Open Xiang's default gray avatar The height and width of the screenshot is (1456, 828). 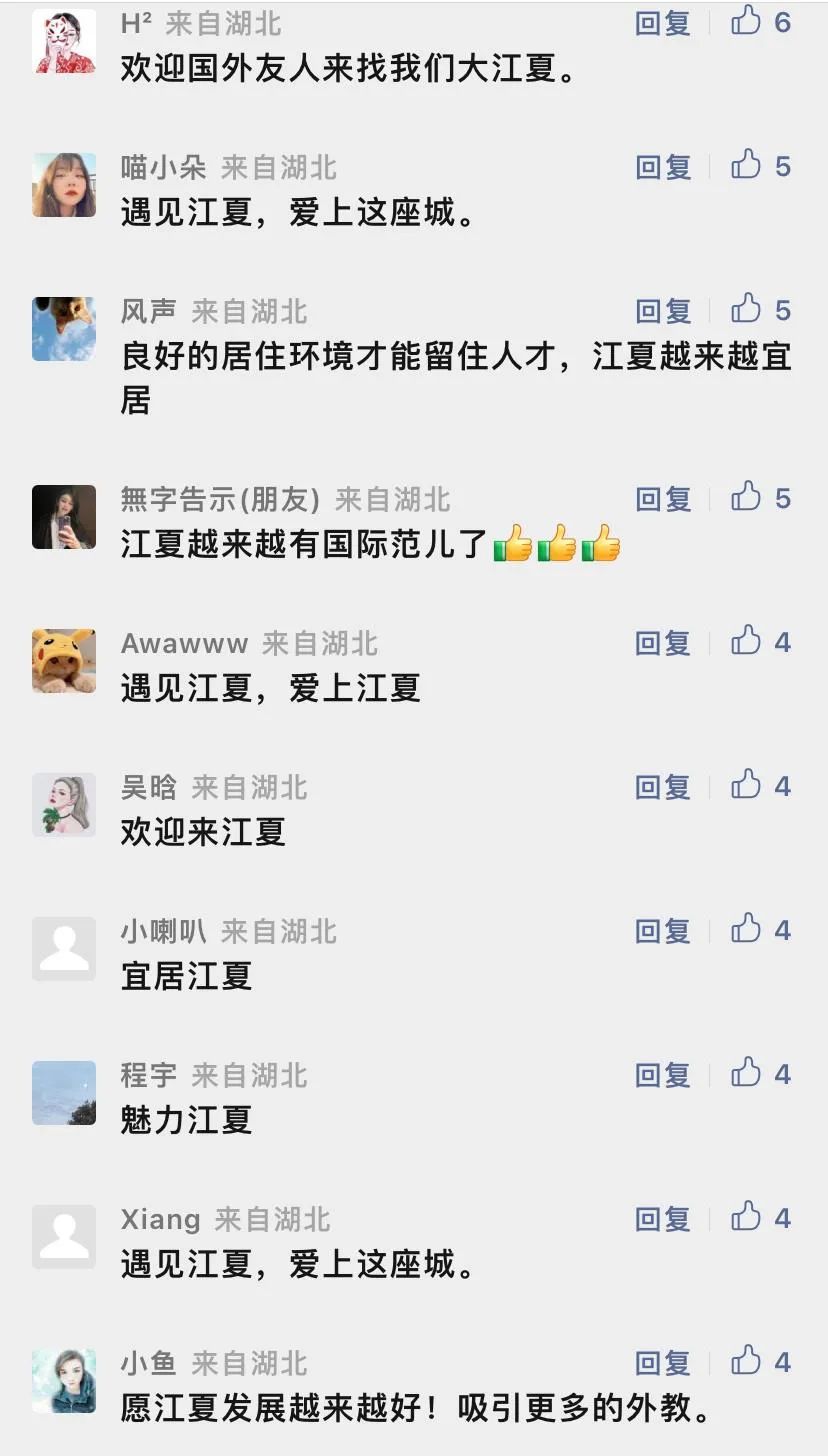tap(64, 1237)
